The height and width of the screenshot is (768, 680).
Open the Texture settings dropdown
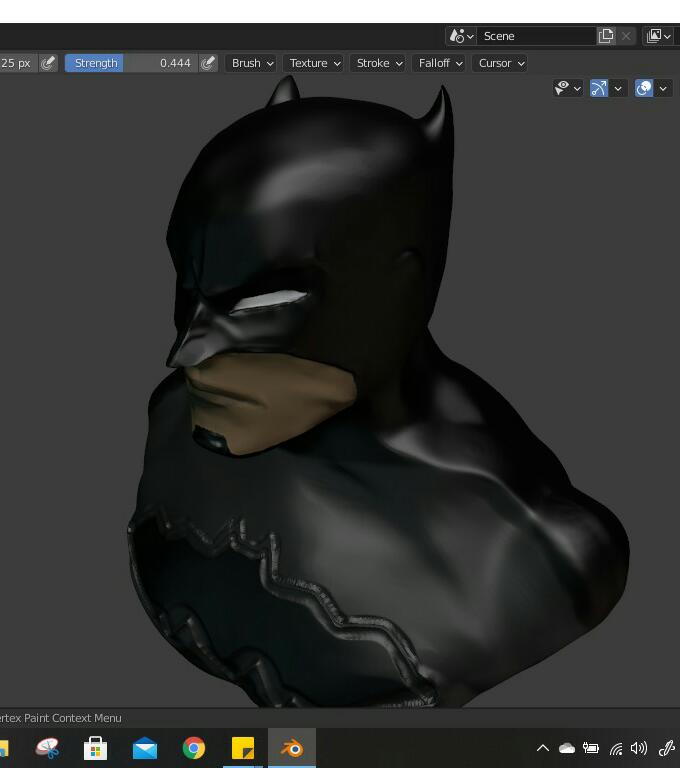pos(314,63)
